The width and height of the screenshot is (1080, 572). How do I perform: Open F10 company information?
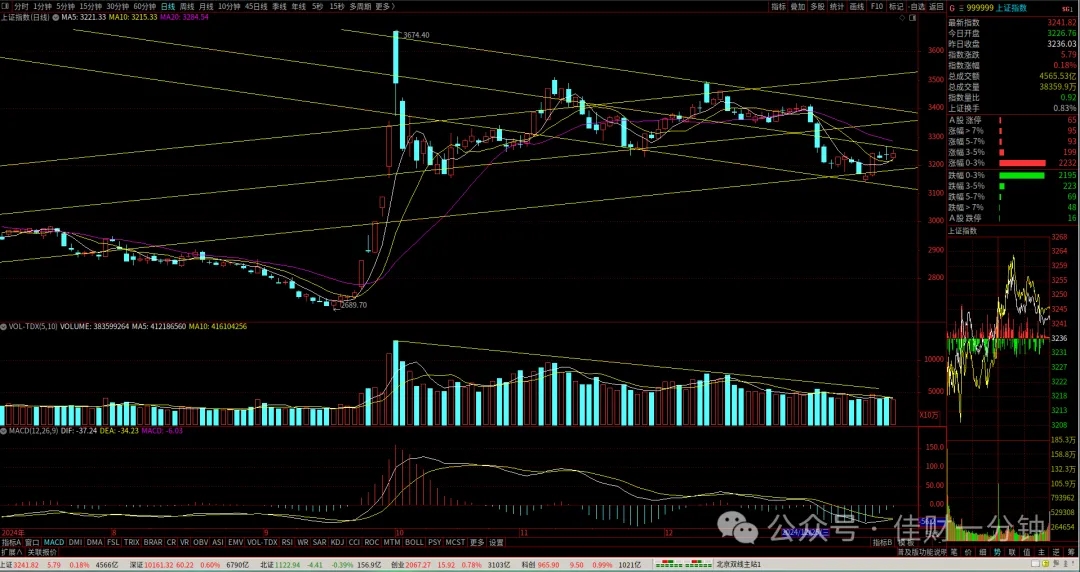pyautogui.click(x=877, y=6)
